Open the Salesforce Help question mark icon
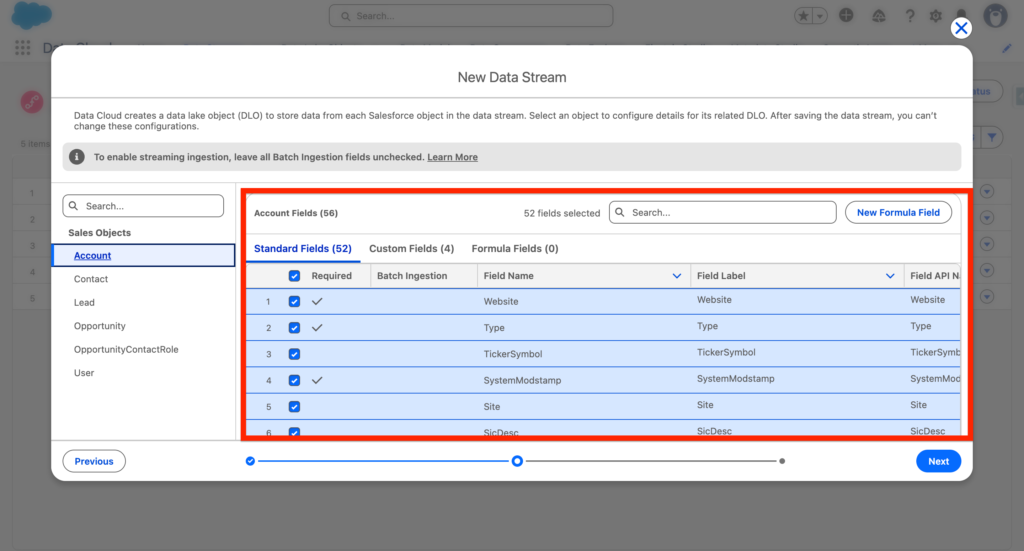This screenshot has height=551, width=1024. pos(910,16)
